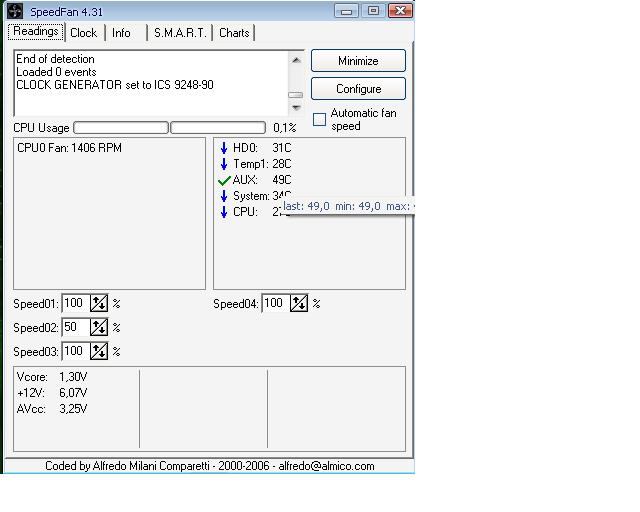Screen dimensions: 640x512
Task: Click the 'CPU0 Fan: 1406 RPM' reading
Action: tap(69, 148)
